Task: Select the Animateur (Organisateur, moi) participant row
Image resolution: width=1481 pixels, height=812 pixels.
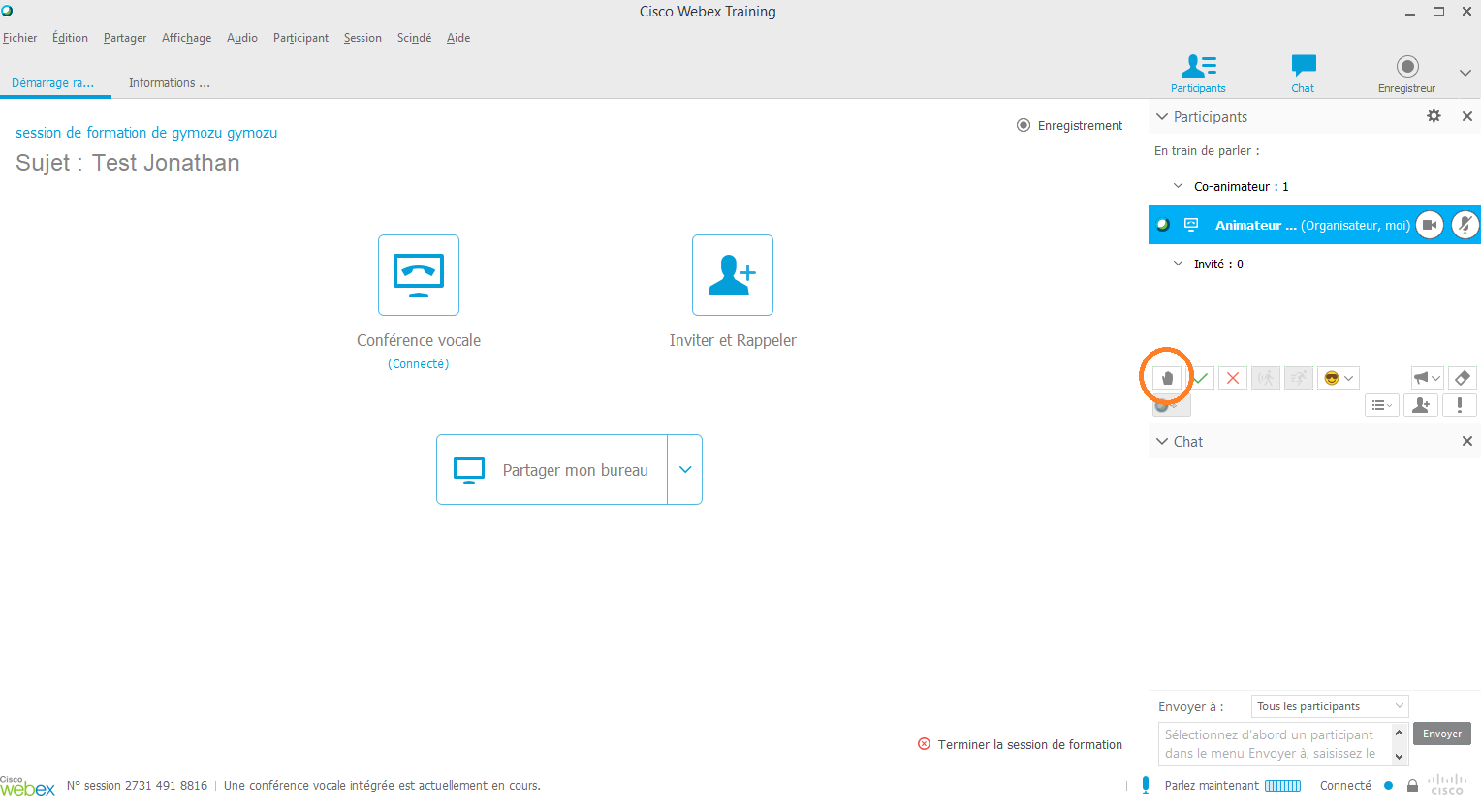Action: (x=1314, y=225)
